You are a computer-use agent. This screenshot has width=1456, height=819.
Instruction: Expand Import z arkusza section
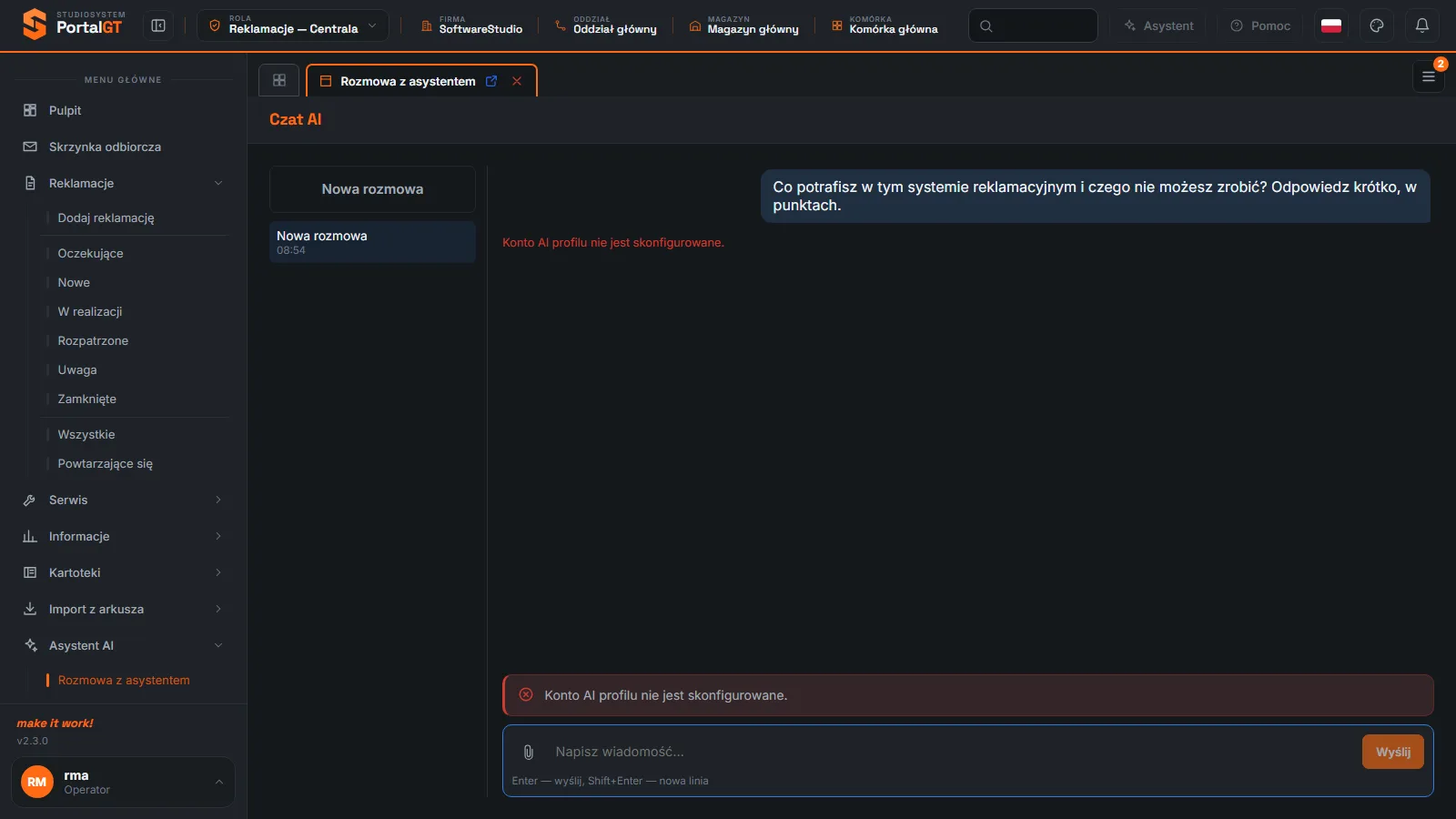(x=123, y=609)
